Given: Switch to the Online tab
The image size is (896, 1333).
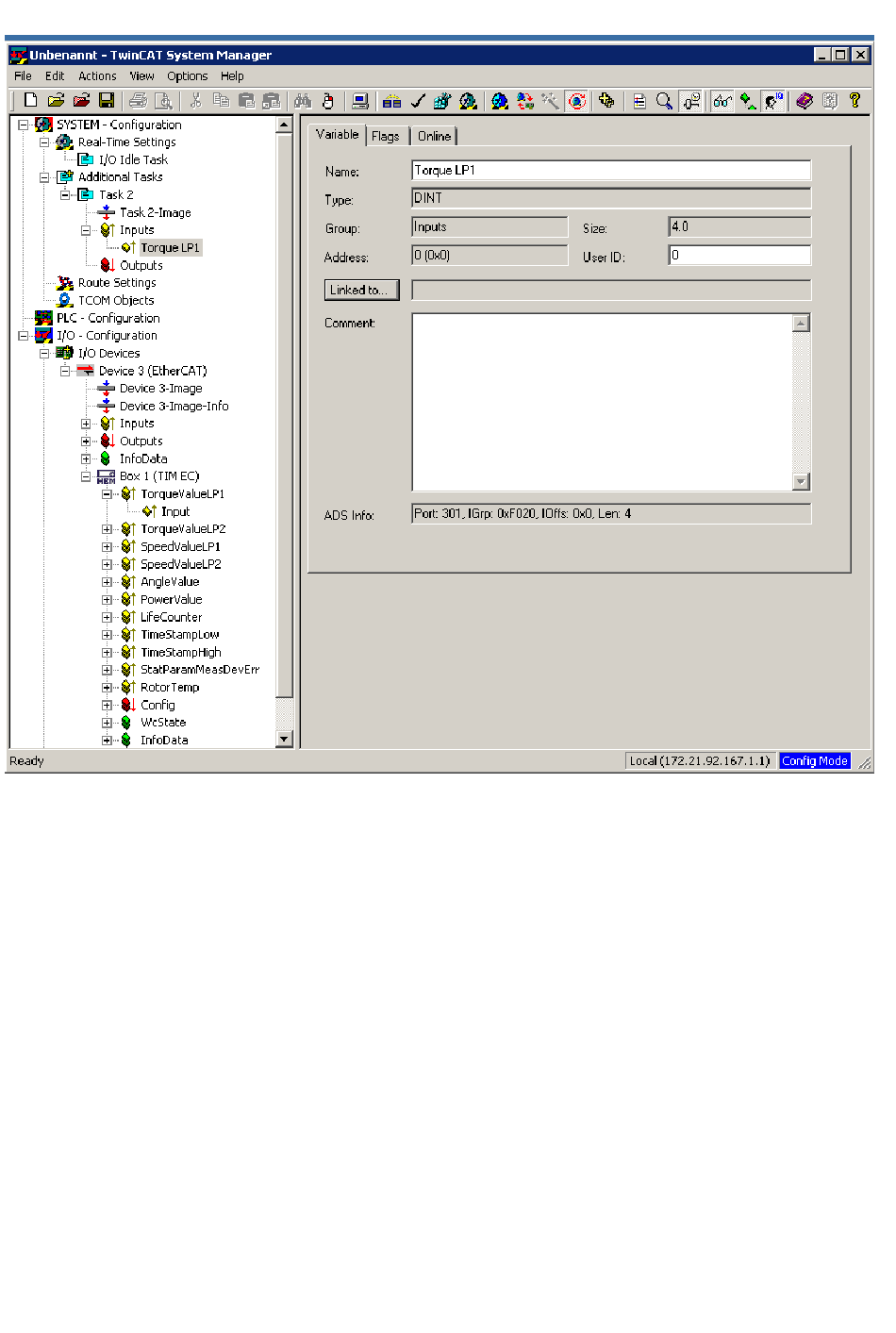Looking at the screenshot, I should click(434, 136).
